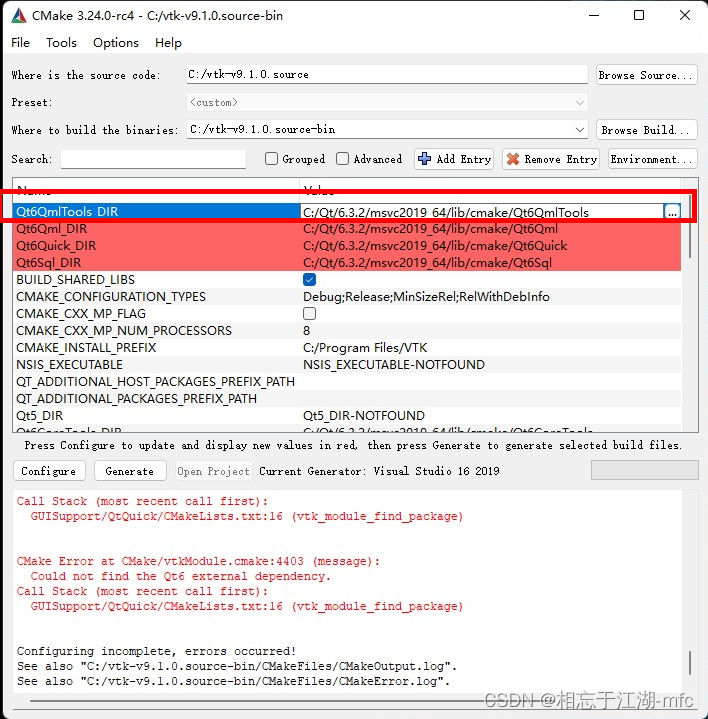The width and height of the screenshot is (708, 719).
Task: Click the Debug;Release;MinSizeRel;RelWithDebInfo value
Action: coord(426,297)
